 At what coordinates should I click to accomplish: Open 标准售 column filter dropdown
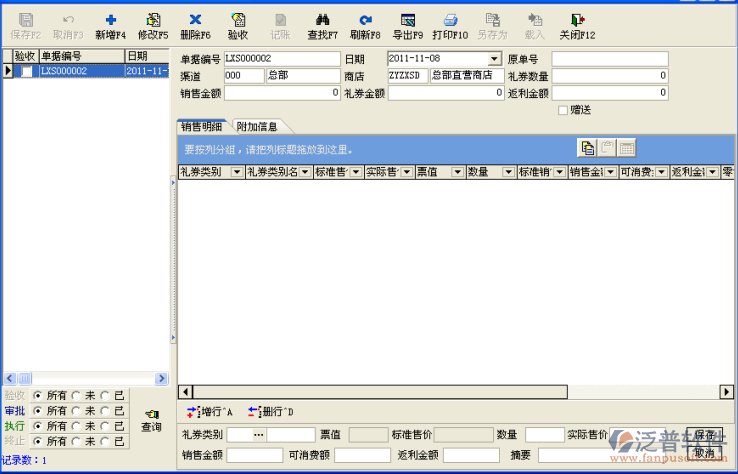[x=356, y=172]
